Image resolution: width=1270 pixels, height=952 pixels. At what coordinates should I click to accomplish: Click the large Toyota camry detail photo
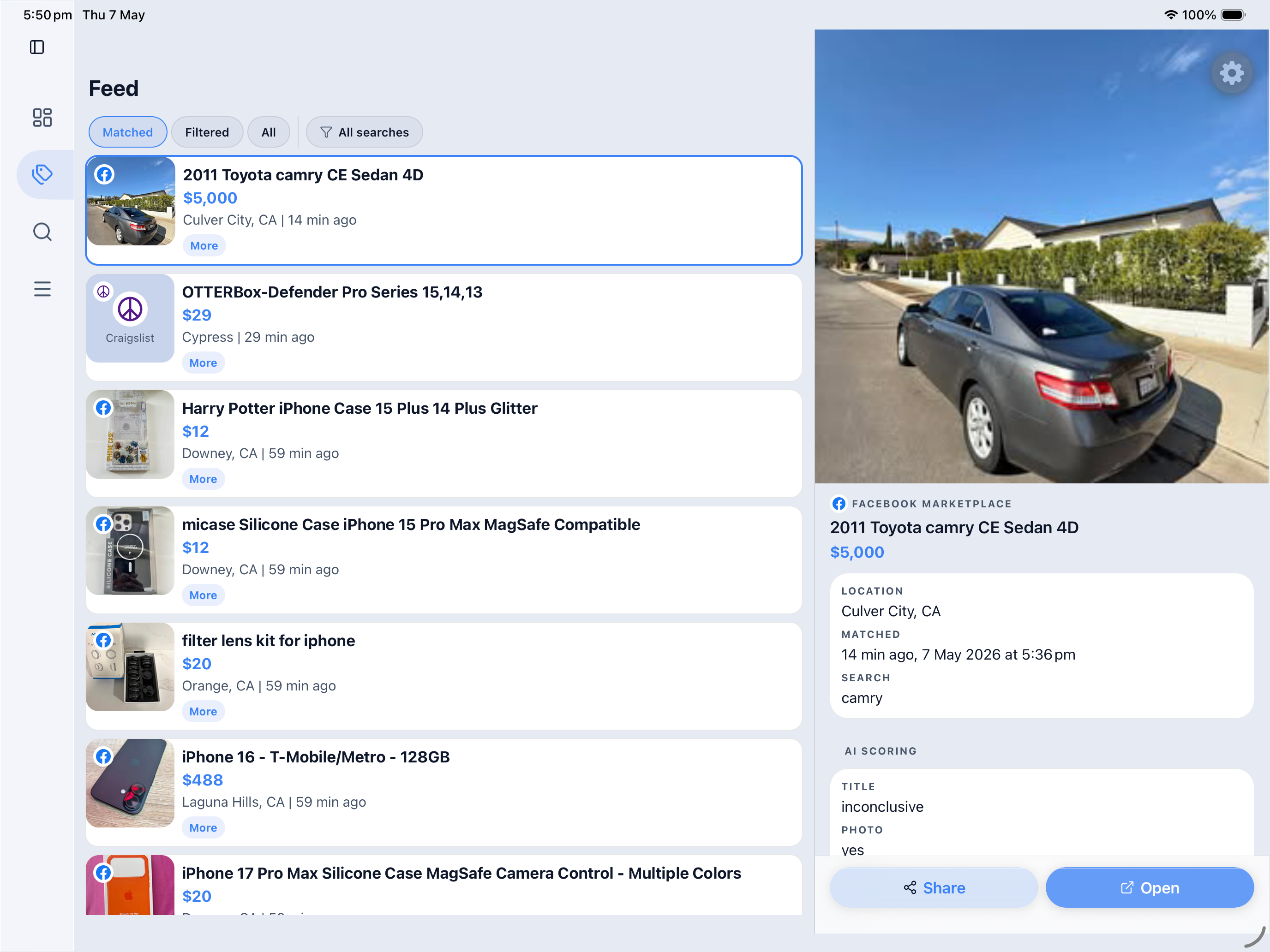pyautogui.click(x=1042, y=256)
